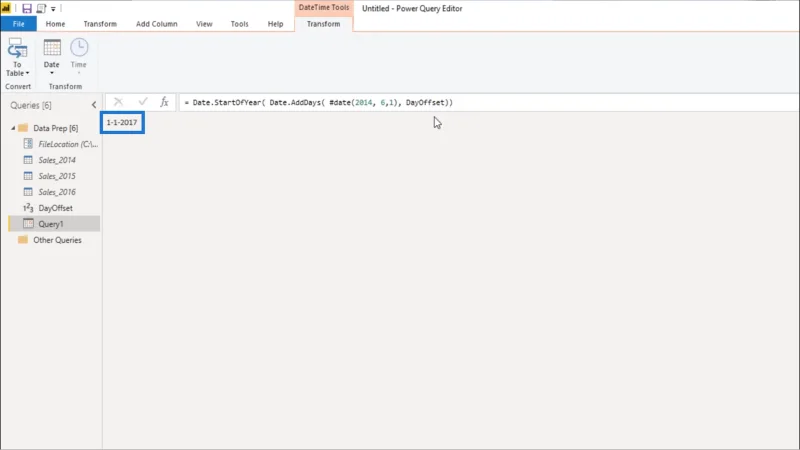800x450 pixels.
Task: Click the fx function icon
Action: click(164, 102)
